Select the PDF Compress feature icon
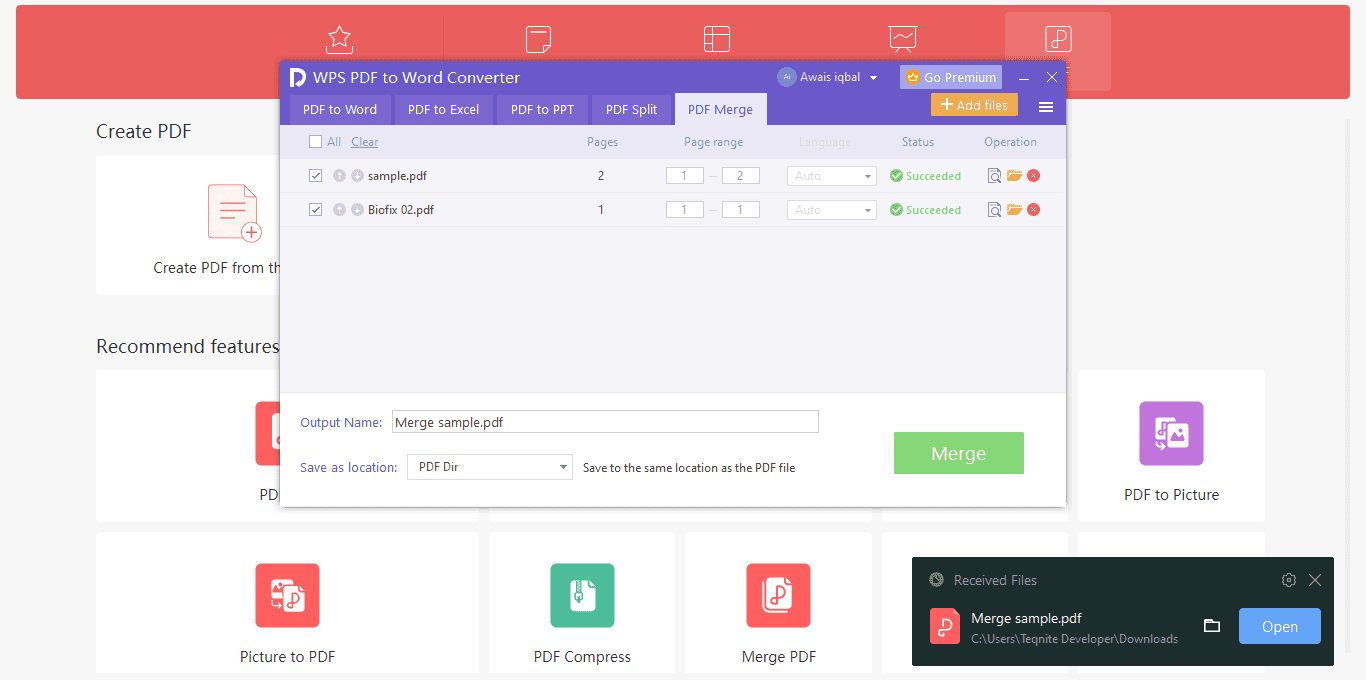1366x680 pixels. click(582, 596)
